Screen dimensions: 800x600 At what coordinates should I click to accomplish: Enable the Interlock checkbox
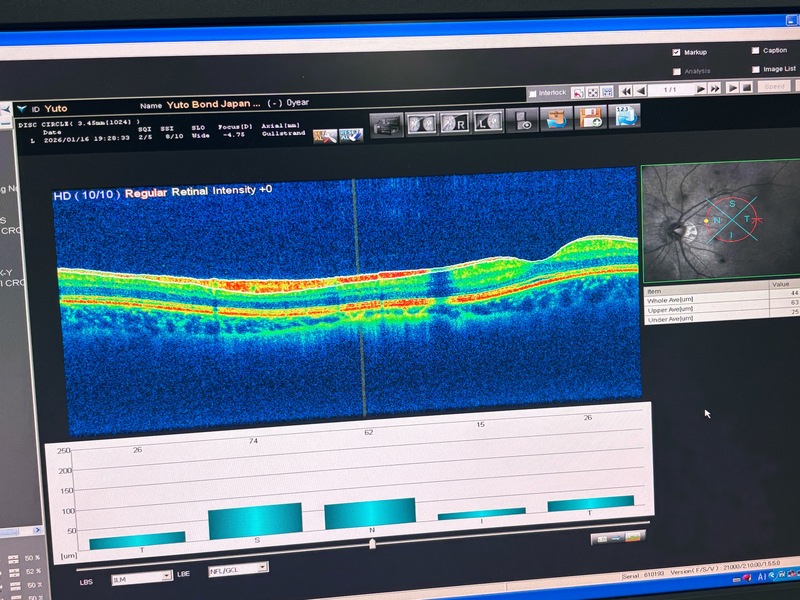coord(533,93)
